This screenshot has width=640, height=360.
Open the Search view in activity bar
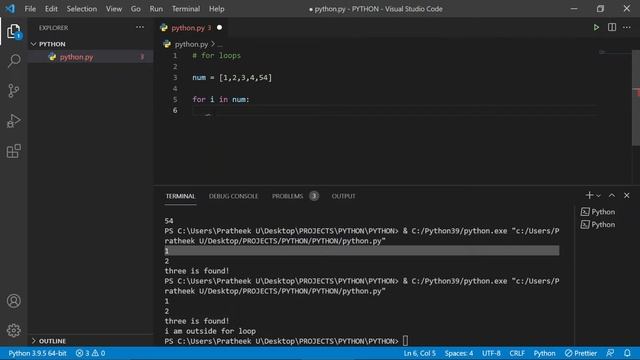tap(13, 61)
